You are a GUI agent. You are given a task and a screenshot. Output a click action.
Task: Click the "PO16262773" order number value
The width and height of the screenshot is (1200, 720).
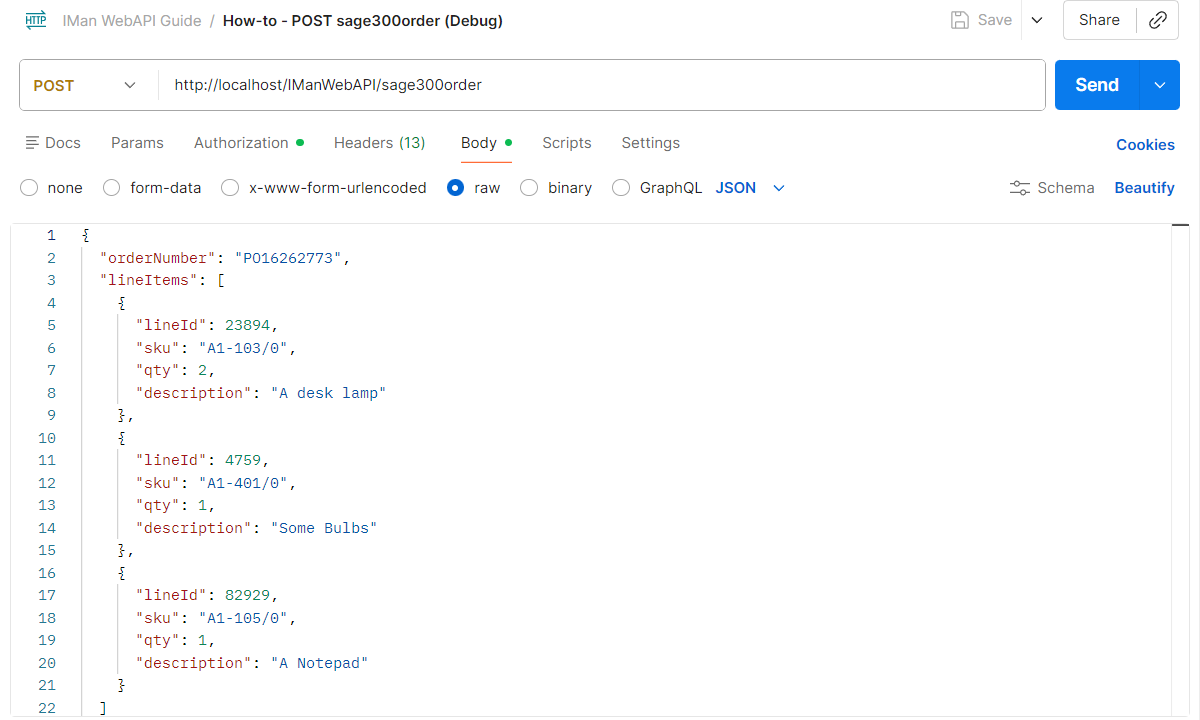[x=294, y=258]
